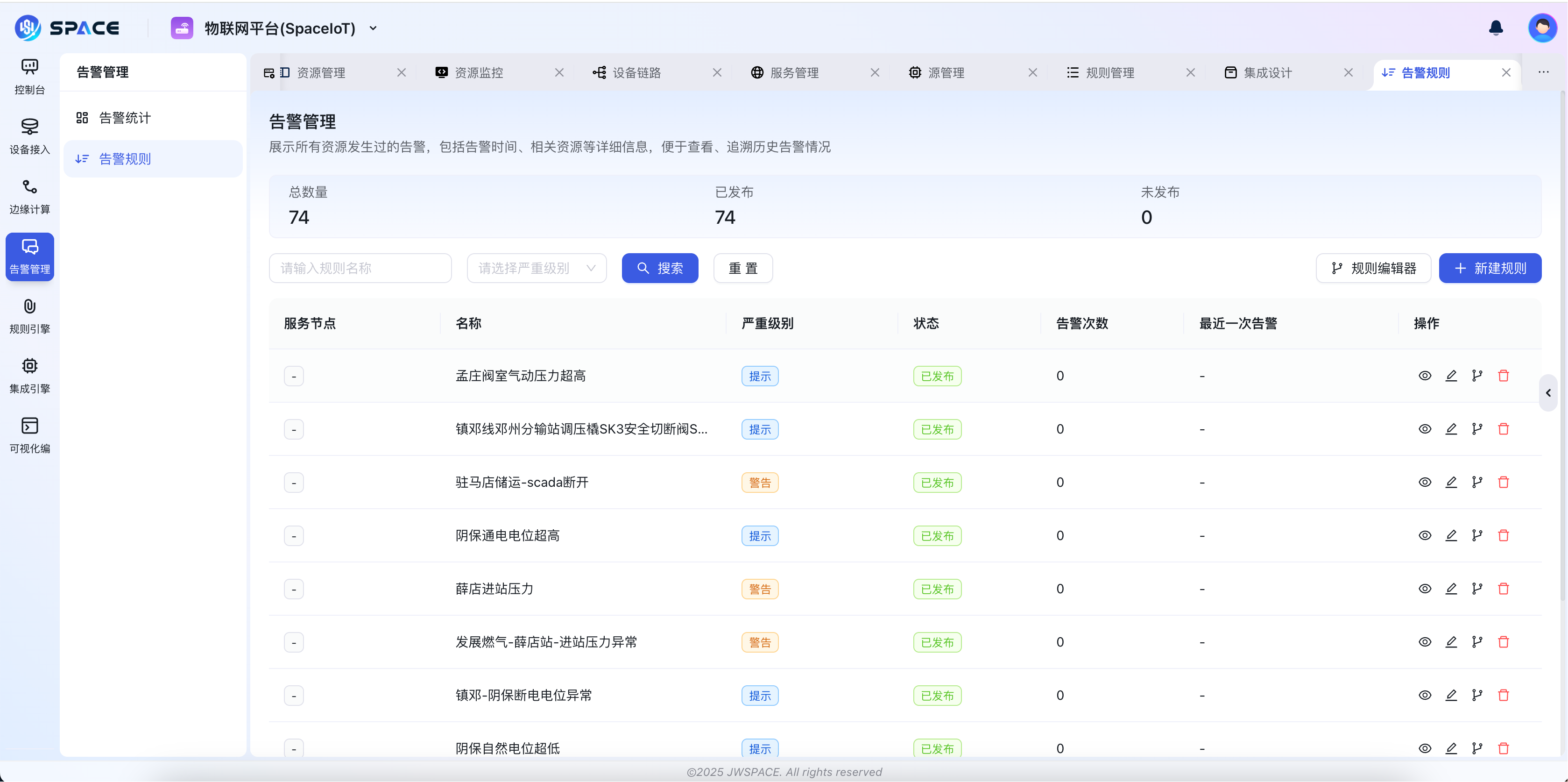Switch to the 集成设计 tab
1568x782 pixels.
pos(1268,72)
